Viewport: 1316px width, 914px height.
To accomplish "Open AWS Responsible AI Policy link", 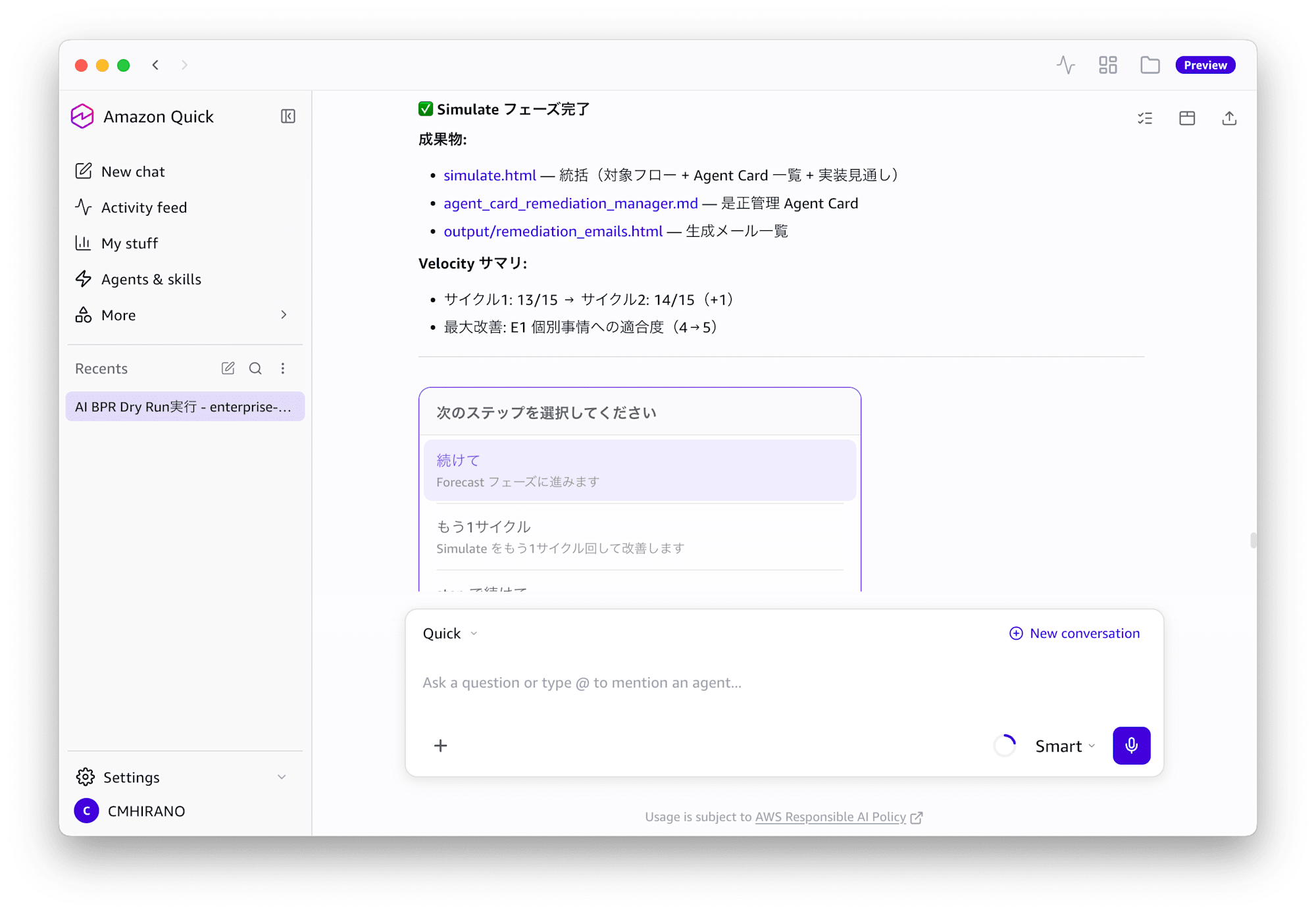I will [x=830, y=817].
